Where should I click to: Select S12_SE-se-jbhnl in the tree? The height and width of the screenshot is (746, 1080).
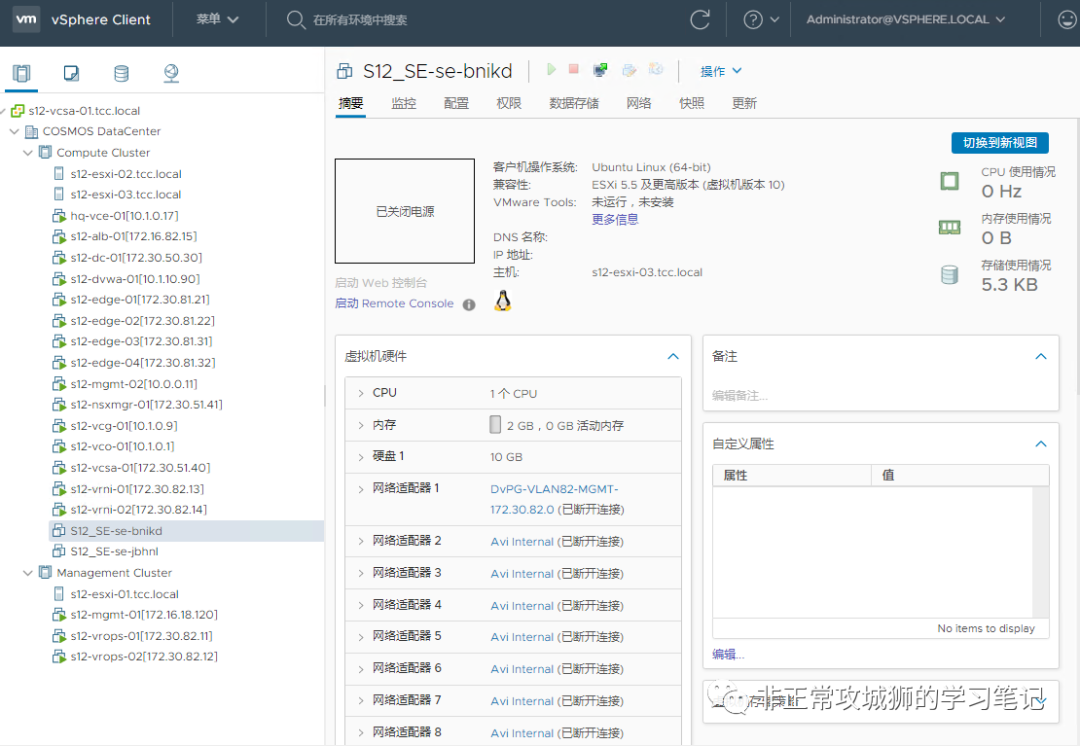(x=114, y=551)
